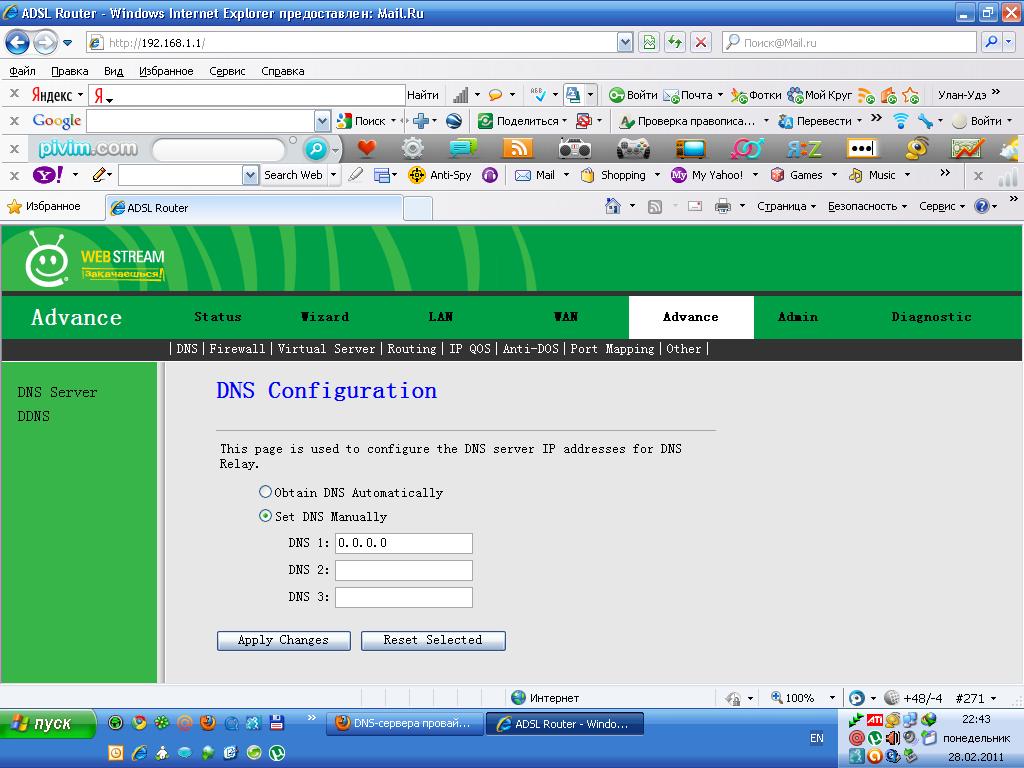
Task: Expand the Yahoo search box dropdown
Action: pos(250,175)
